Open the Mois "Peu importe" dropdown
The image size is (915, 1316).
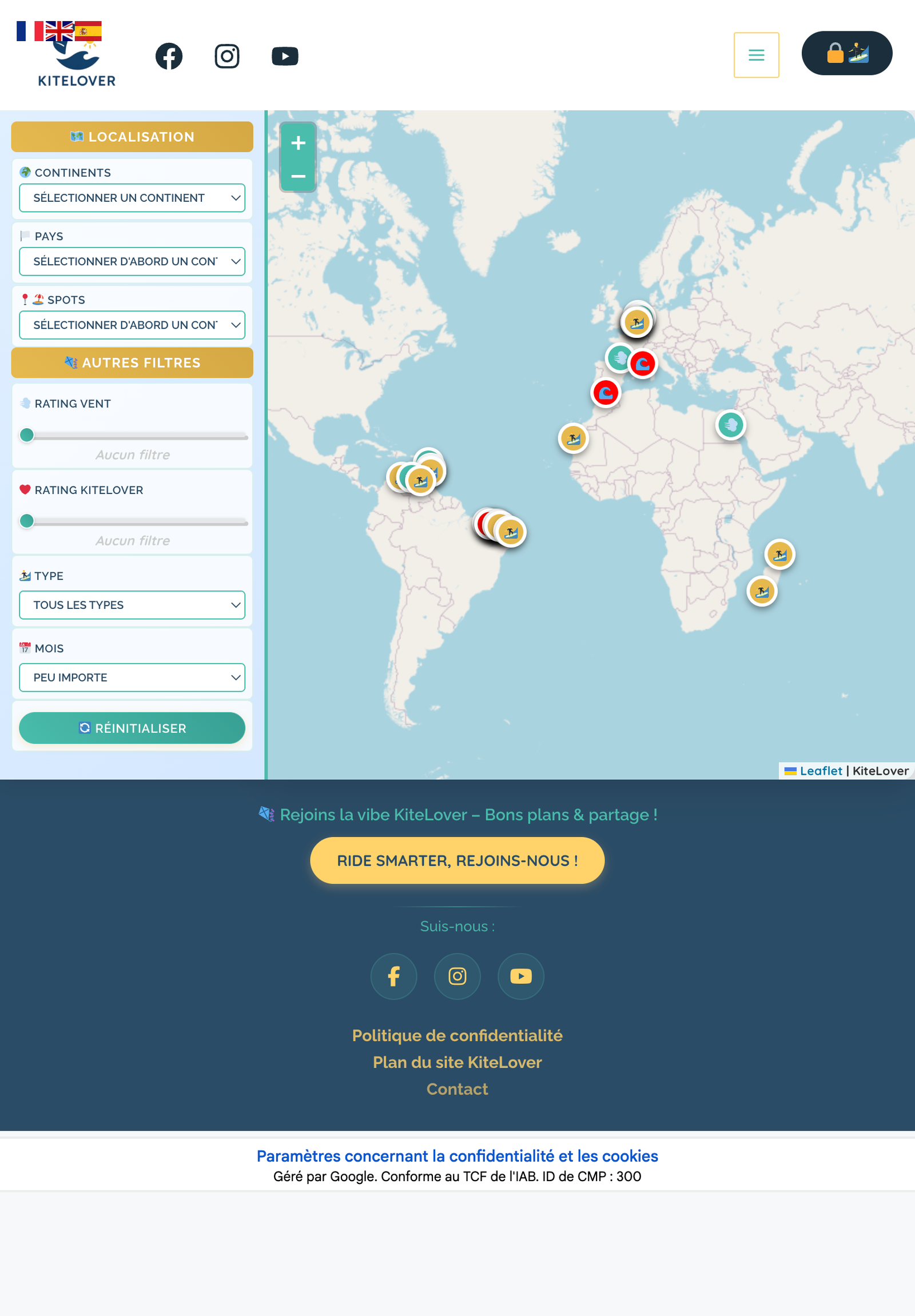coord(132,677)
